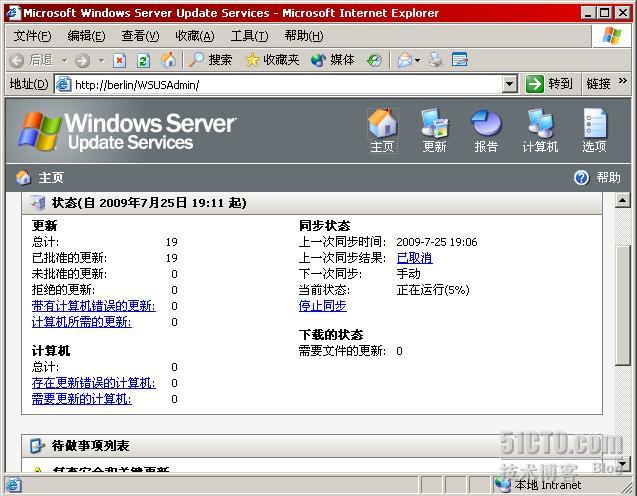The height and width of the screenshot is (496, 637).
Task: Open the WSUS 选项 options icon
Action: pos(594,130)
